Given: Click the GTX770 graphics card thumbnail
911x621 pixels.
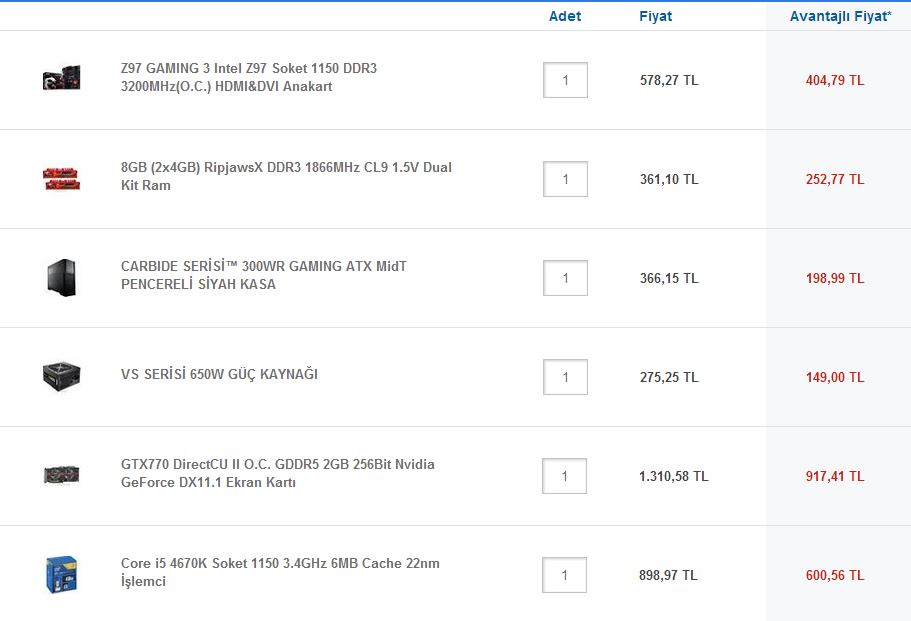Looking at the screenshot, I should [61, 474].
